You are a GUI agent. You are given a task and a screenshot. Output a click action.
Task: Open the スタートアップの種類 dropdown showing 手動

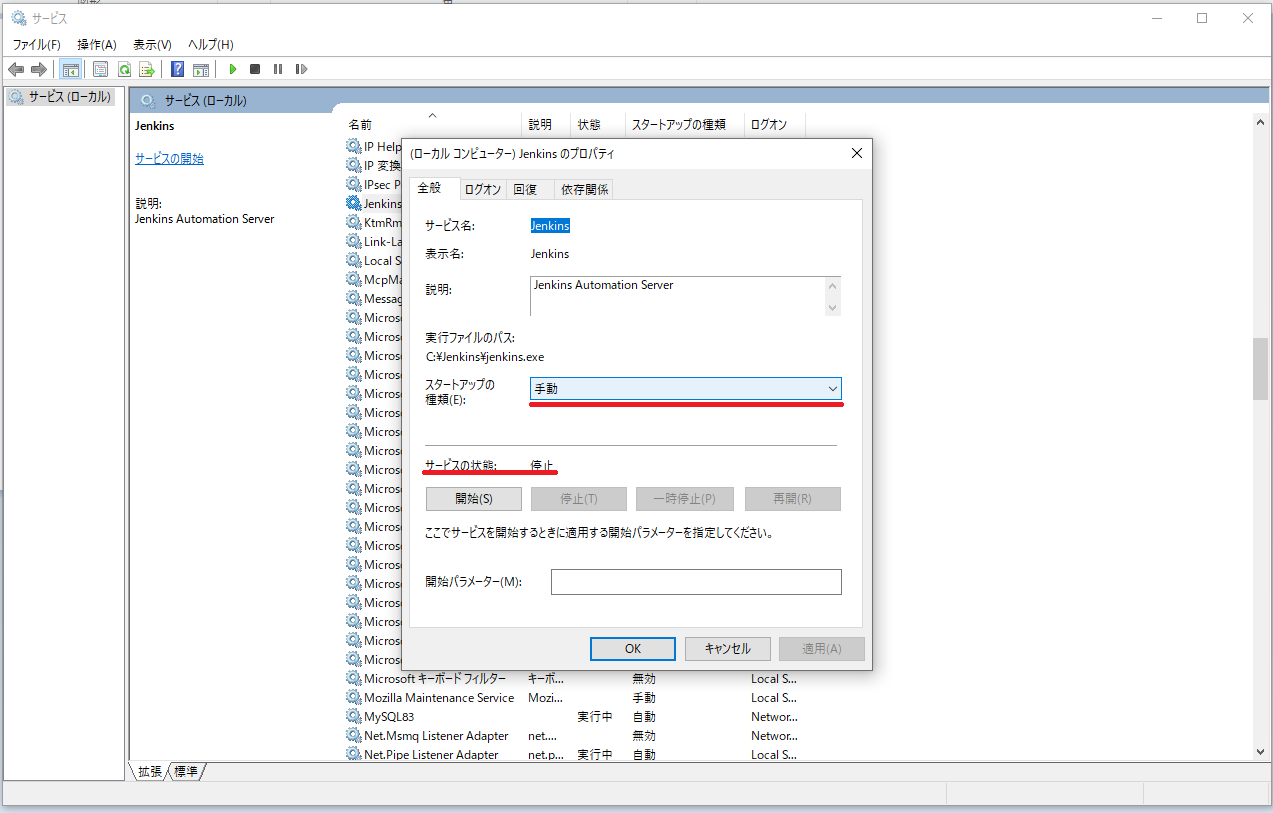[686, 388]
